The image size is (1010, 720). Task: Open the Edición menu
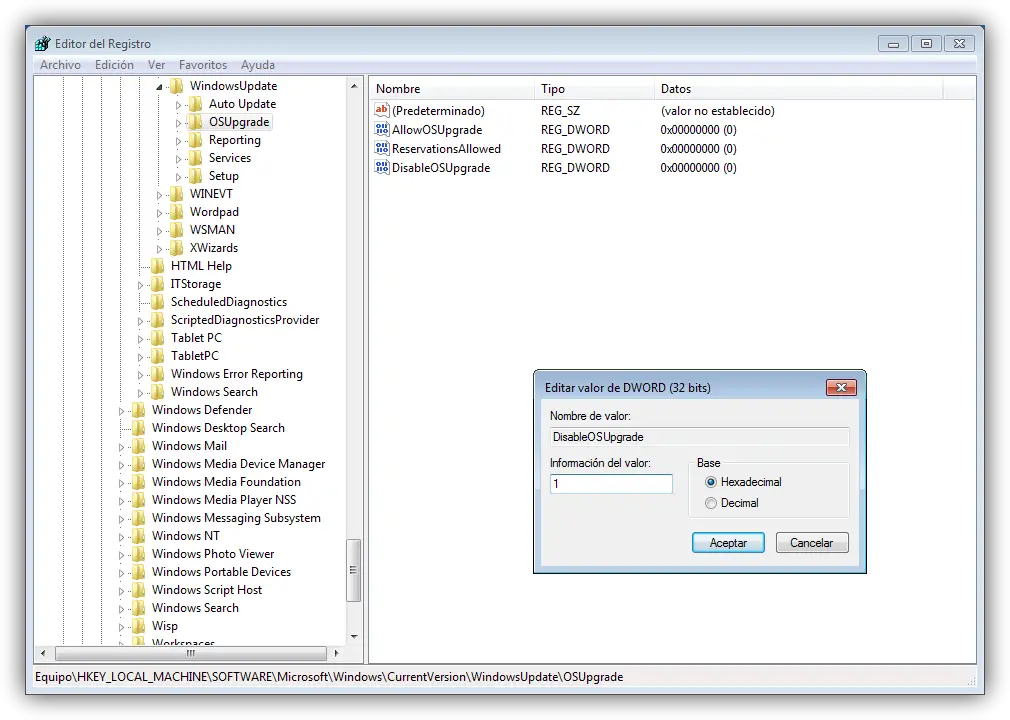pos(114,65)
